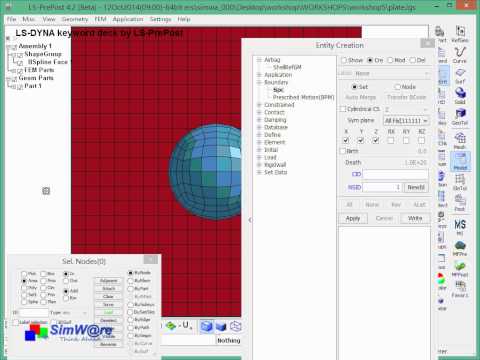Select Prescribed Motion(BPM) tree item

303,97
